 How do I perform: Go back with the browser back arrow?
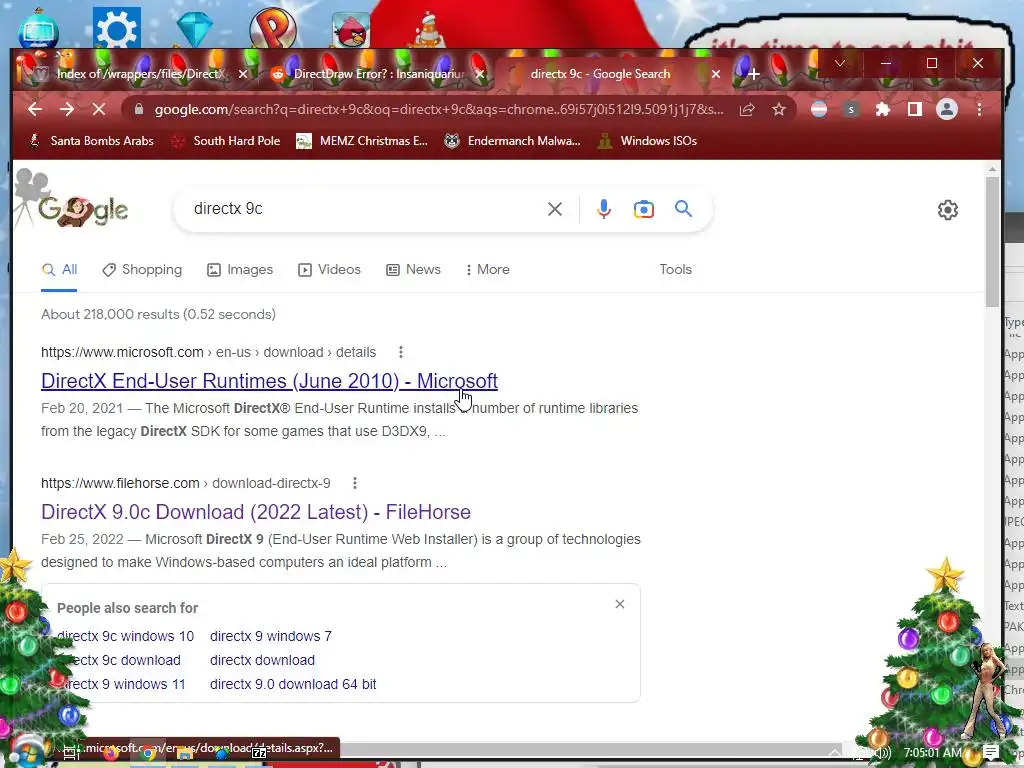pyautogui.click(x=35, y=109)
